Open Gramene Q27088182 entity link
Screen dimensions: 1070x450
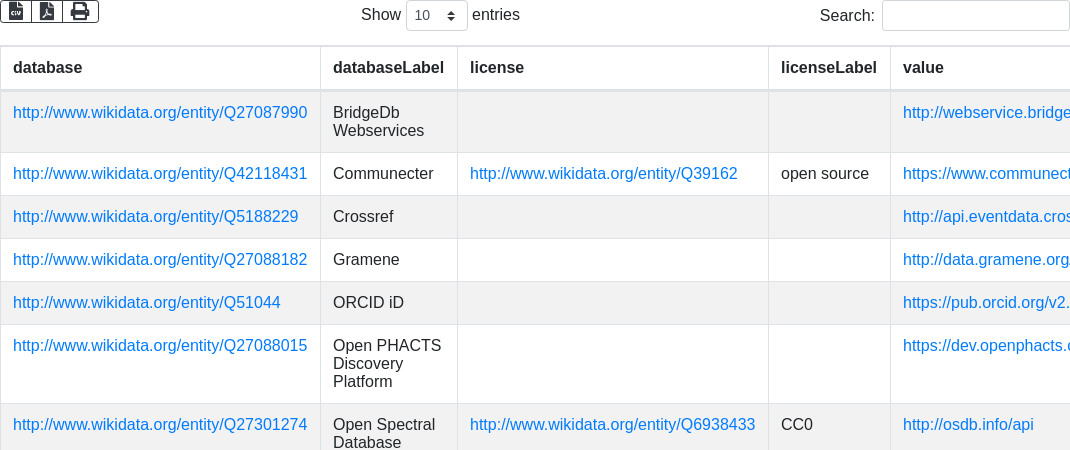point(160,260)
